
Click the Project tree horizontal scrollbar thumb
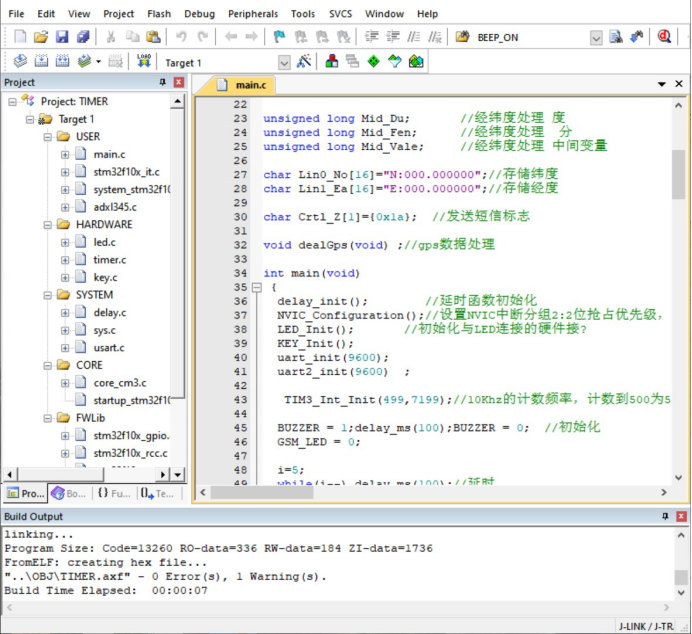click(60, 475)
